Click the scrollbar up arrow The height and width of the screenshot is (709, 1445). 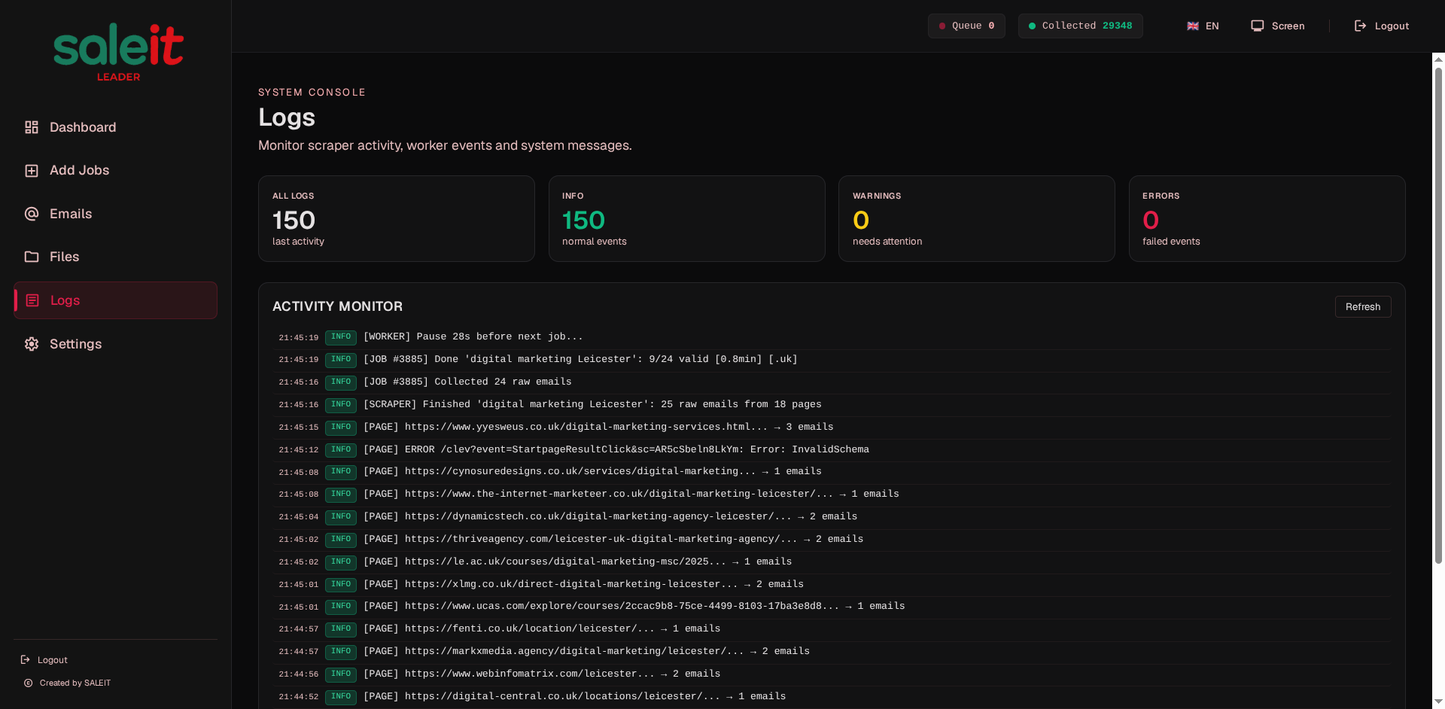pyautogui.click(x=1439, y=59)
